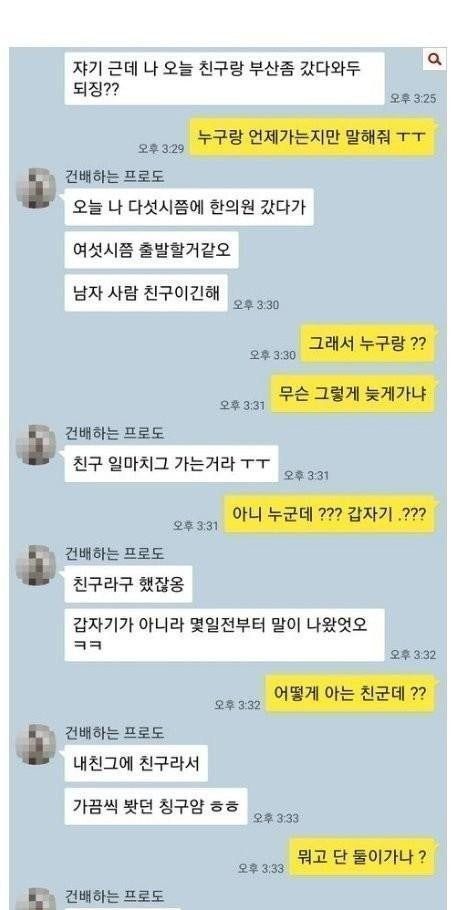
Task: Select the yellow bubble 누구랑 언제가는지만 말해줘
Action: pos(313,138)
